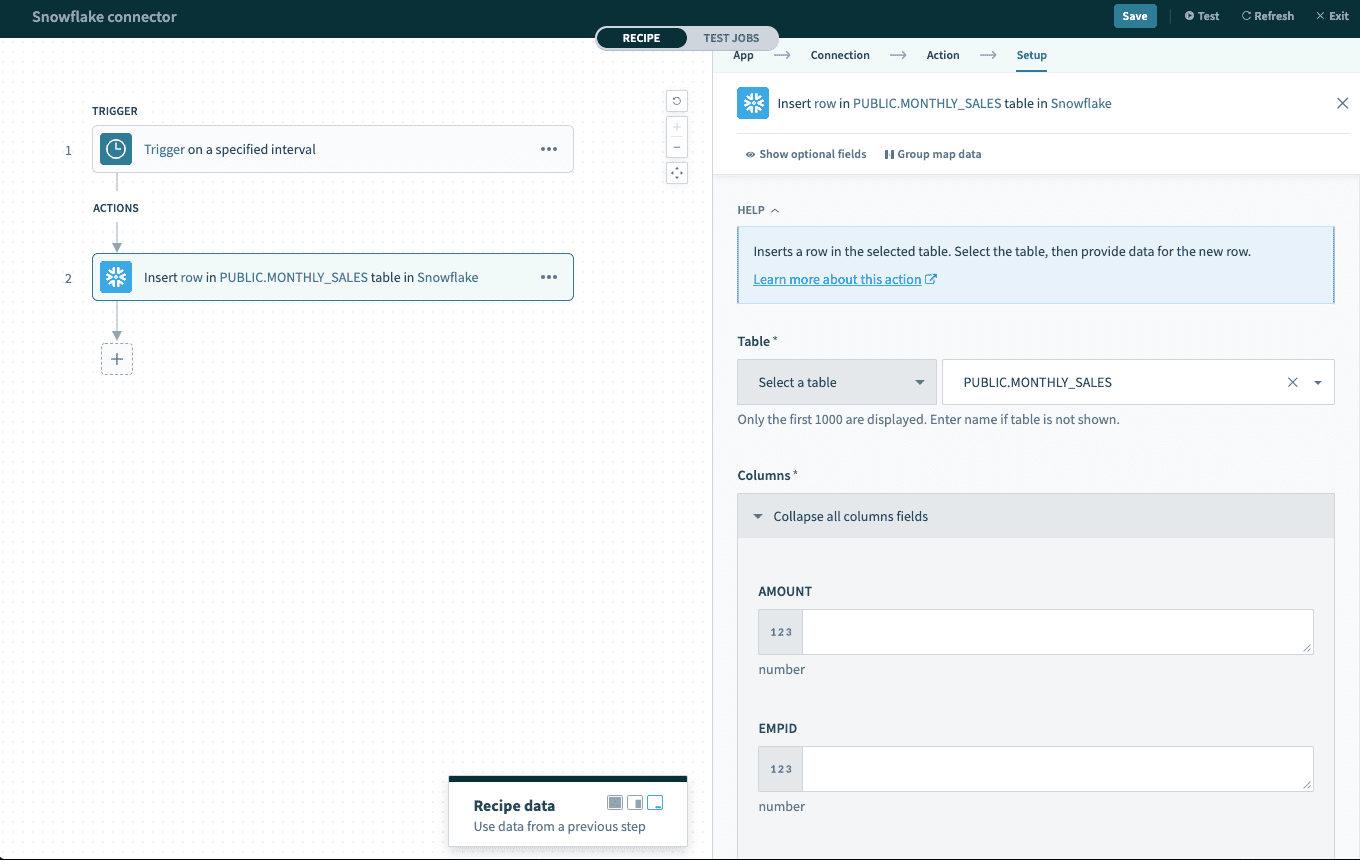Go to the Action step tab
1360x860 pixels.
pyautogui.click(x=942, y=55)
